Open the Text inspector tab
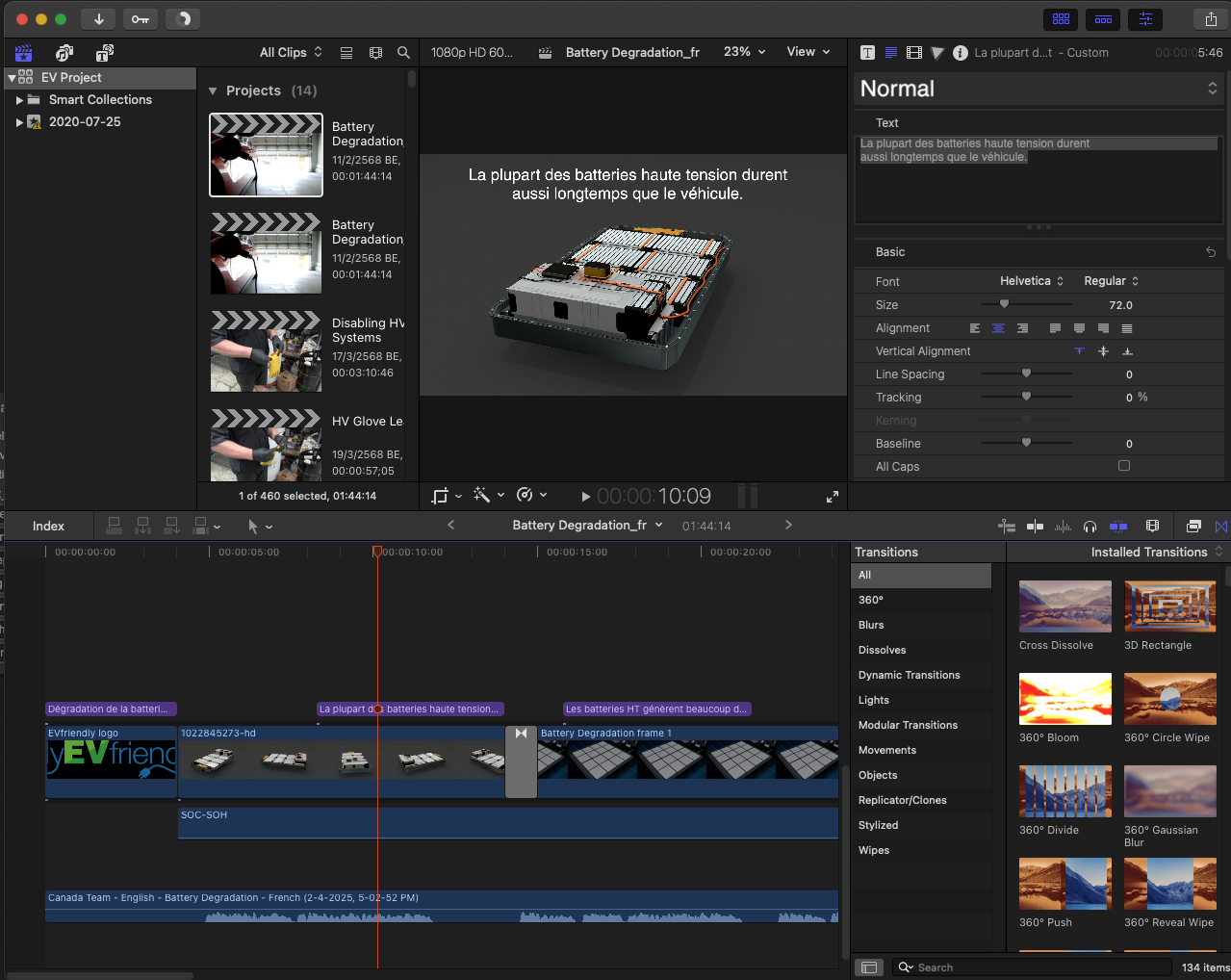 click(x=891, y=53)
